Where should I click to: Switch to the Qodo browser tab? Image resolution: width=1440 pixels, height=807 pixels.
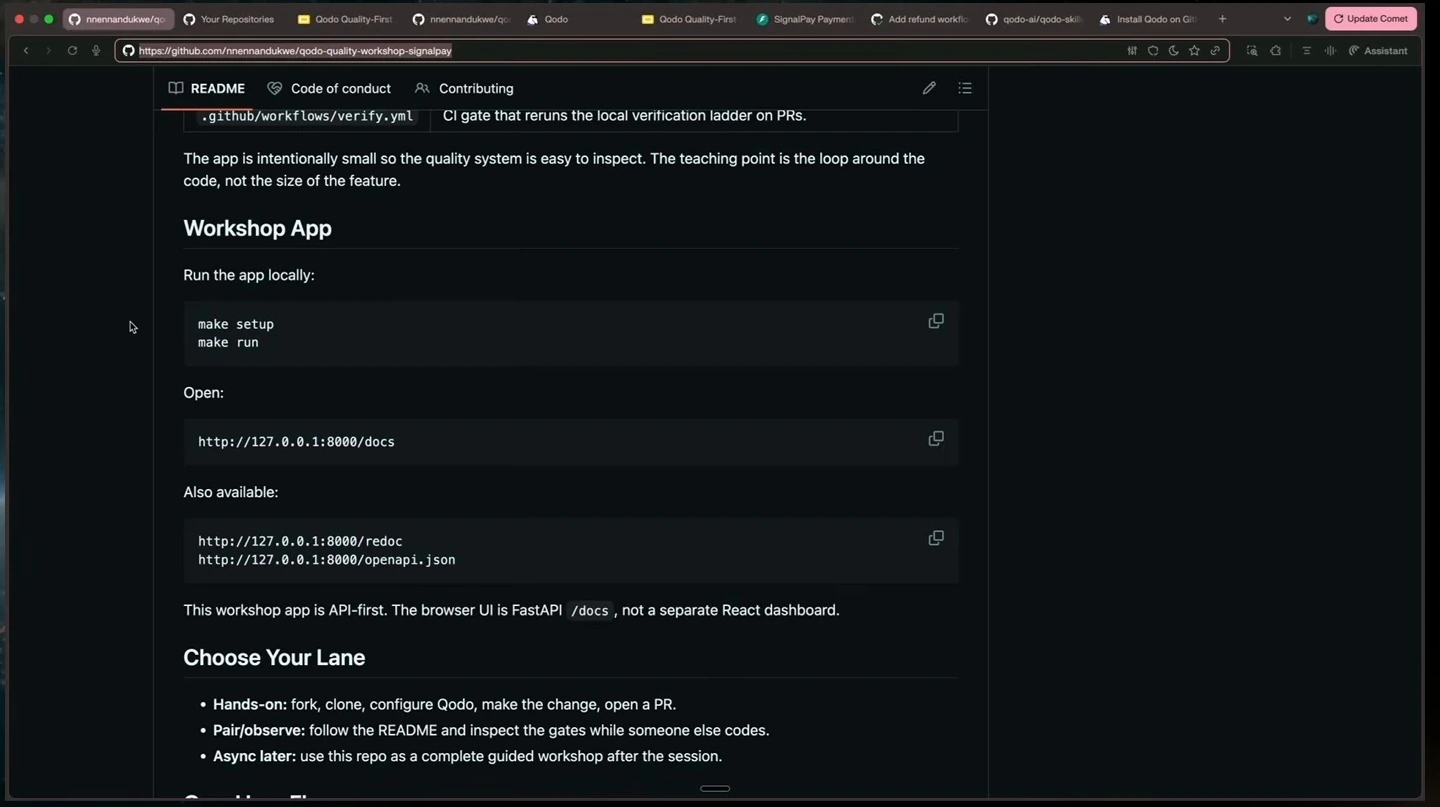click(575, 19)
